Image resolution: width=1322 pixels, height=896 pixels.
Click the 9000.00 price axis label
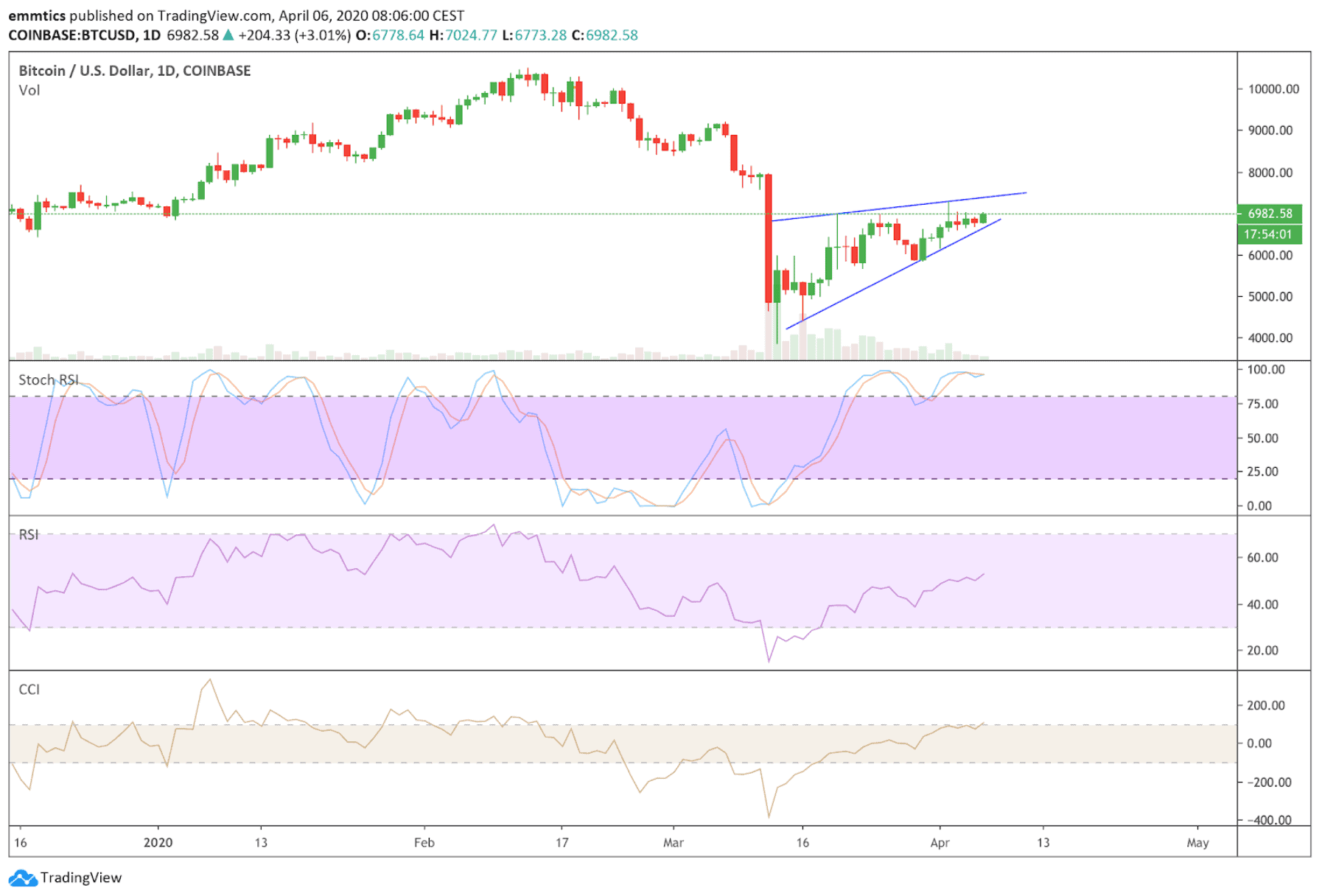point(1270,130)
